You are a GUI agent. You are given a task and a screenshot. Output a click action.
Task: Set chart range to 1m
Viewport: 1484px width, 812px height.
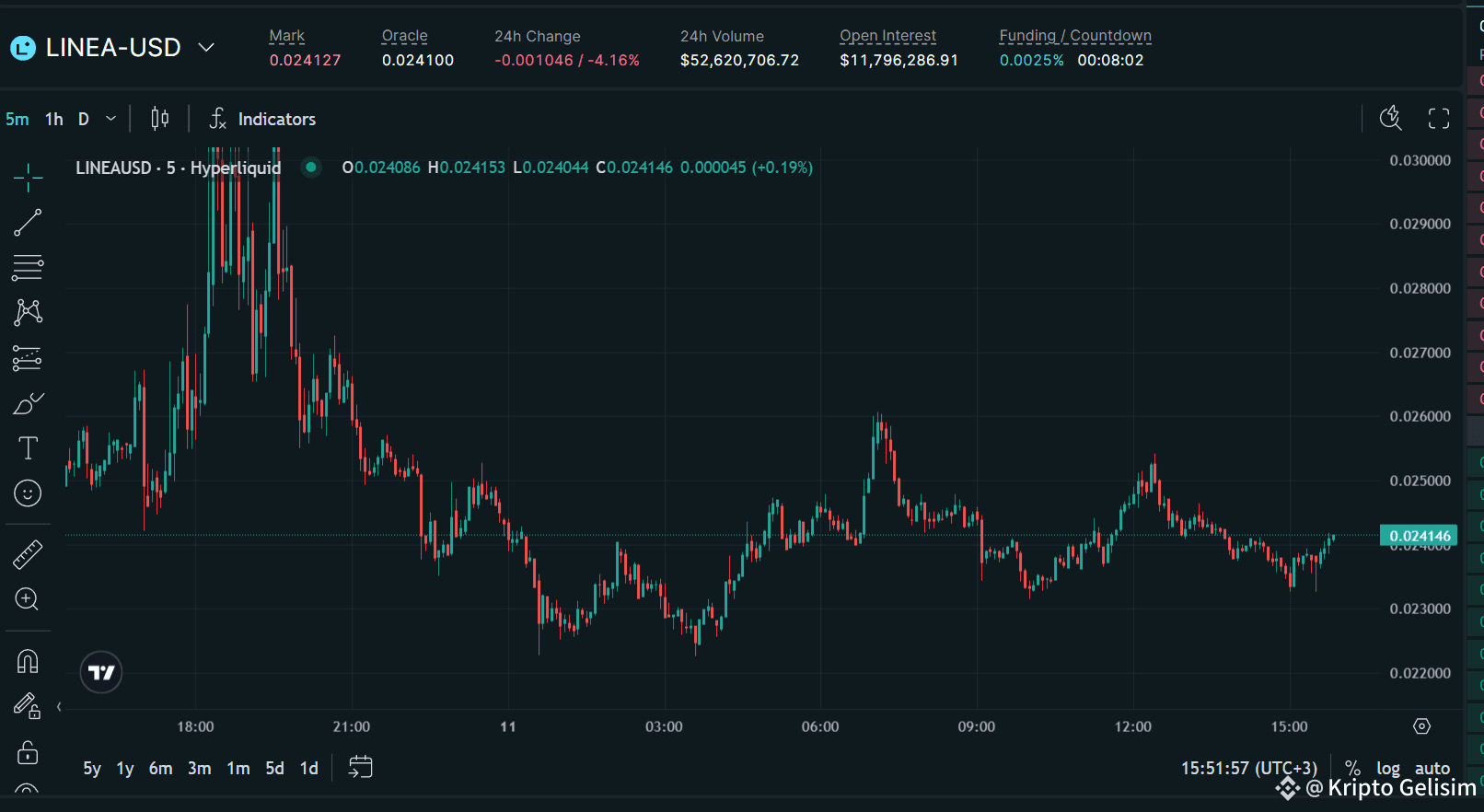tap(238, 768)
